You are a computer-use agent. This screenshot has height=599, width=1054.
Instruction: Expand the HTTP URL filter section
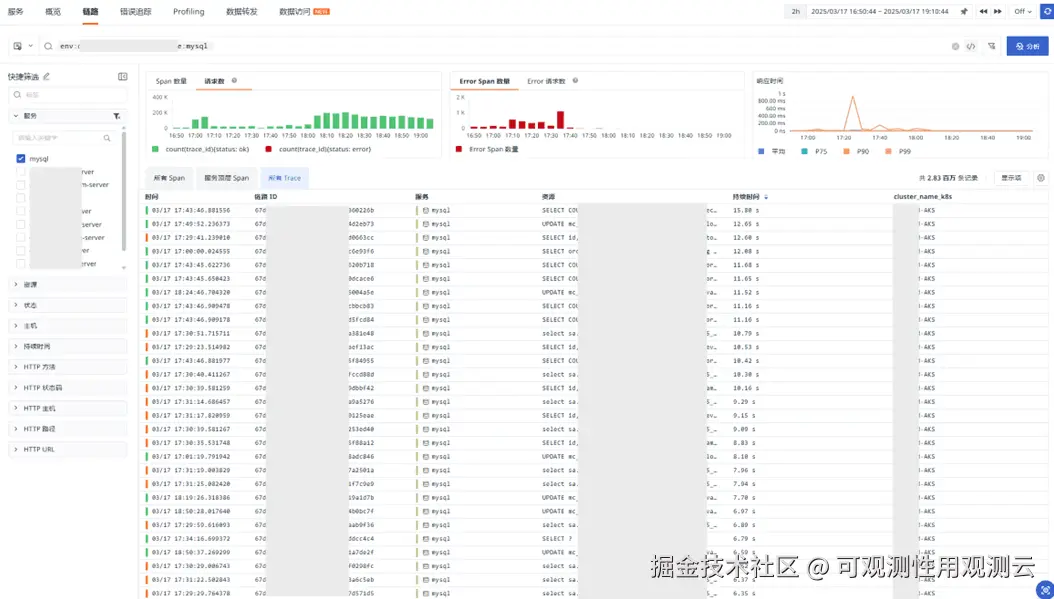tap(67, 449)
